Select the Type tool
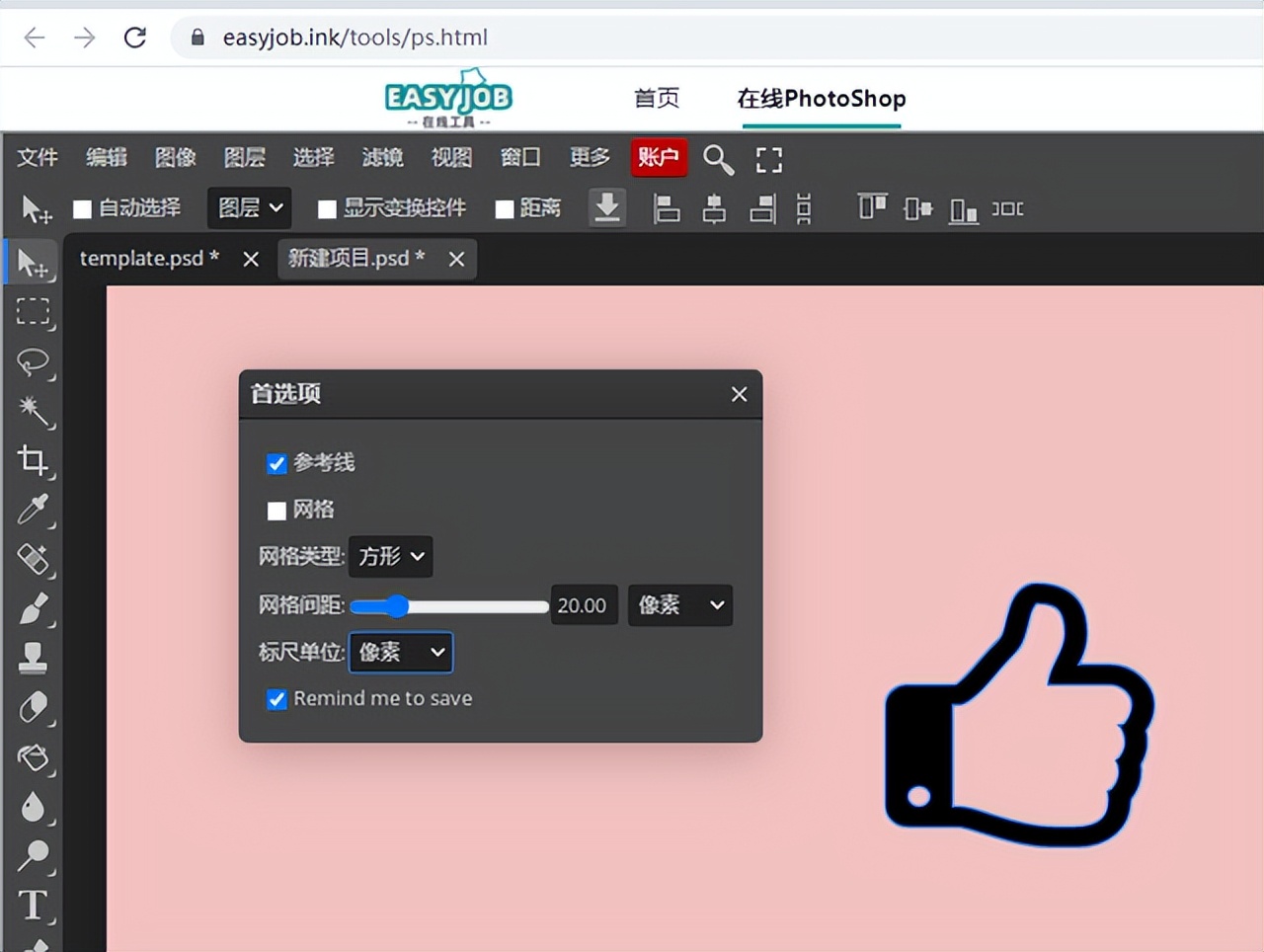The height and width of the screenshot is (952, 1264). [x=35, y=905]
